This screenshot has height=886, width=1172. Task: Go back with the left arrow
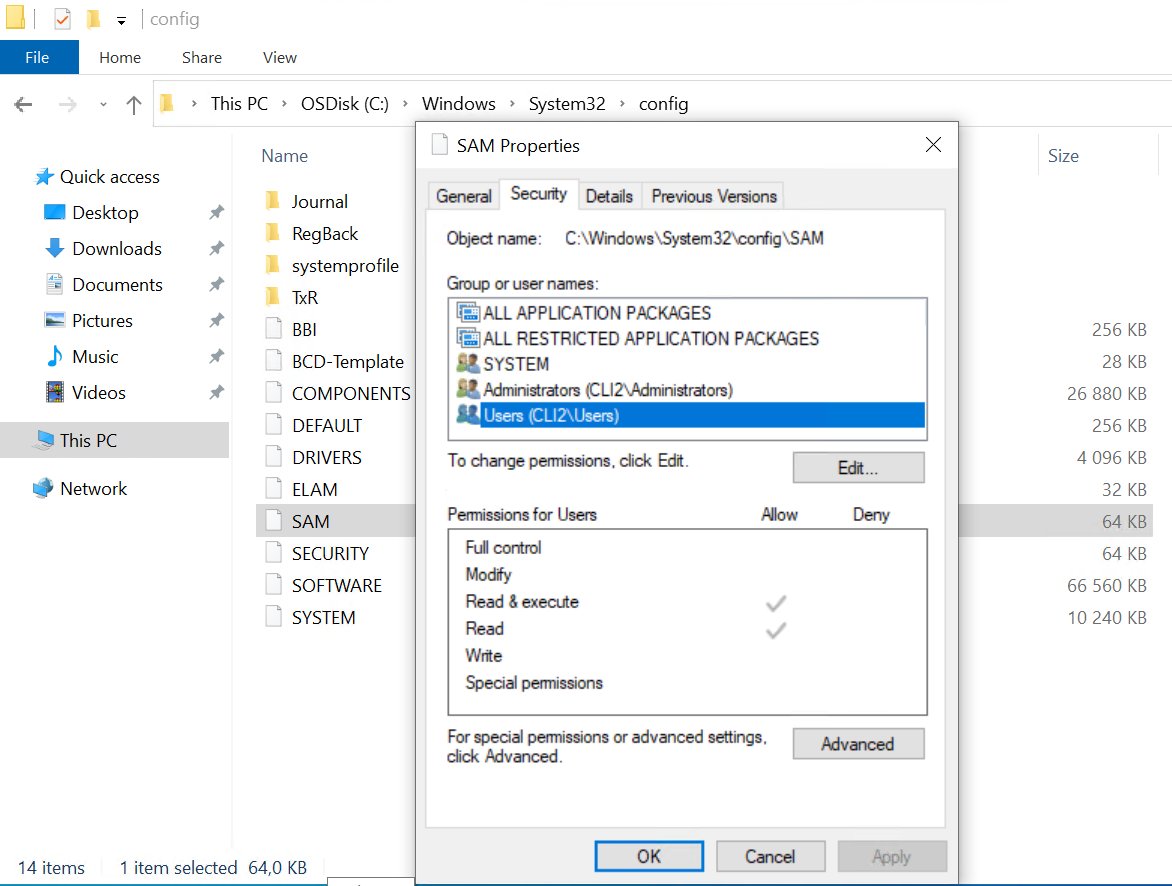24,104
